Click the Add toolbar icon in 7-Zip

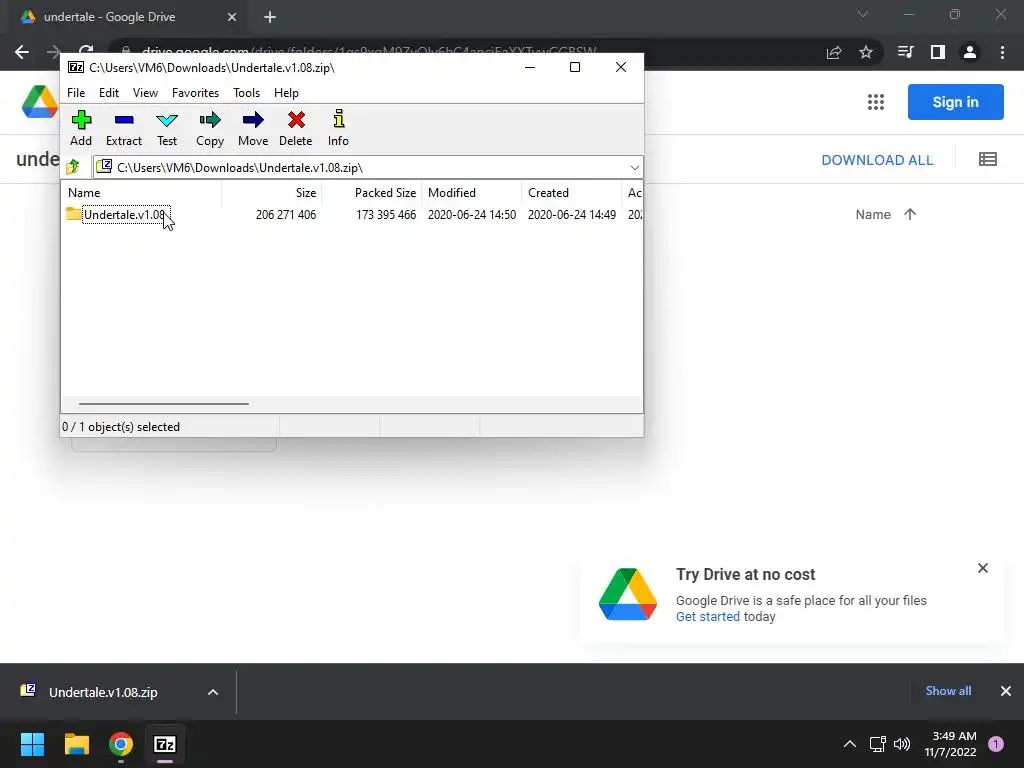point(81,128)
